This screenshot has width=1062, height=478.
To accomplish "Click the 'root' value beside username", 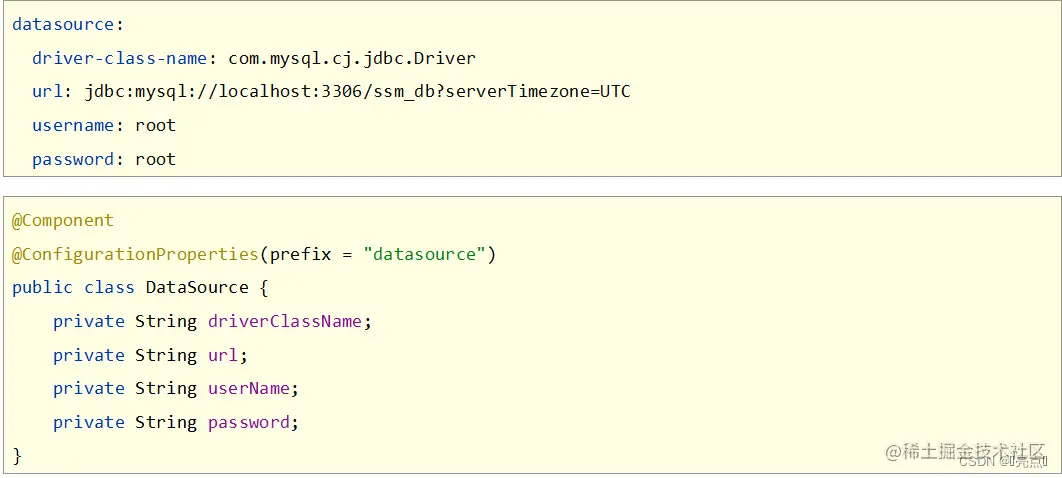I will pyautogui.click(x=155, y=125).
